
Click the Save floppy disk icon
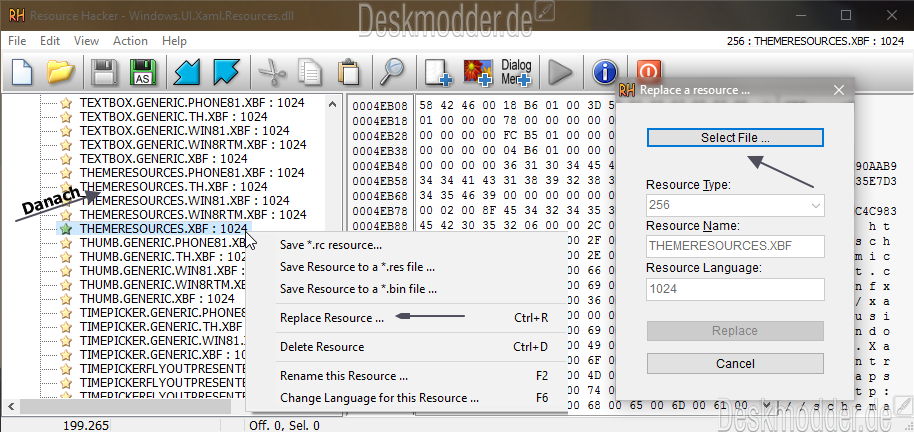[x=105, y=73]
